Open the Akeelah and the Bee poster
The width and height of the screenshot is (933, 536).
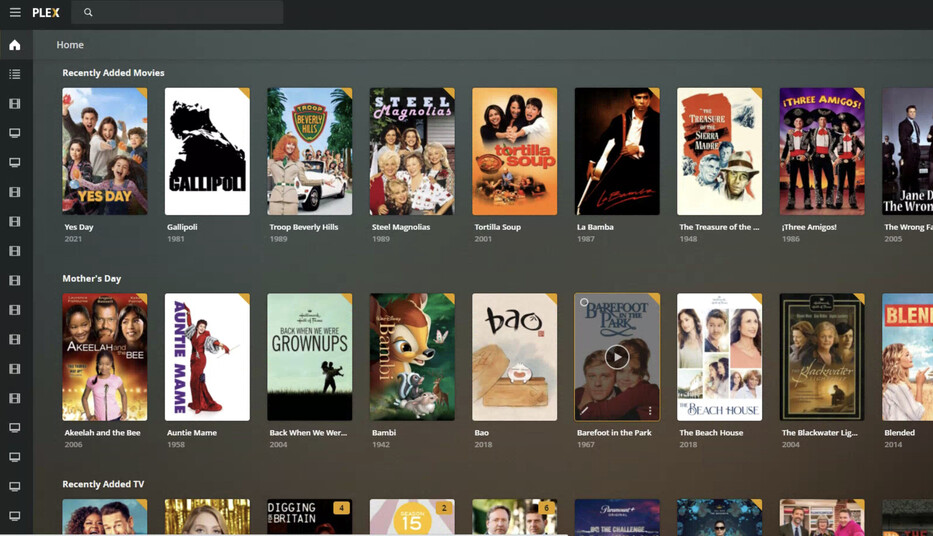coord(105,357)
